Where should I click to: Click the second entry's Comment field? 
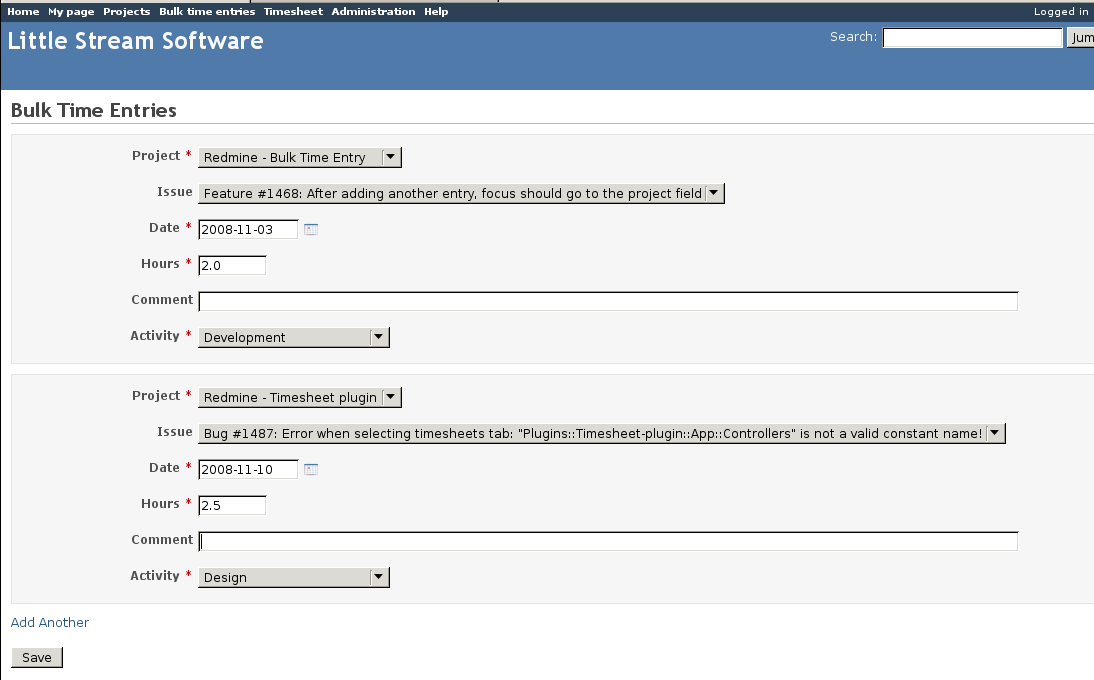(x=608, y=541)
